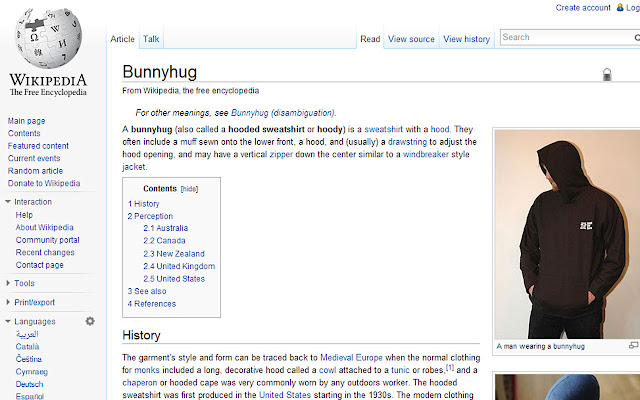Switch to Čeština language version

coord(29,359)
